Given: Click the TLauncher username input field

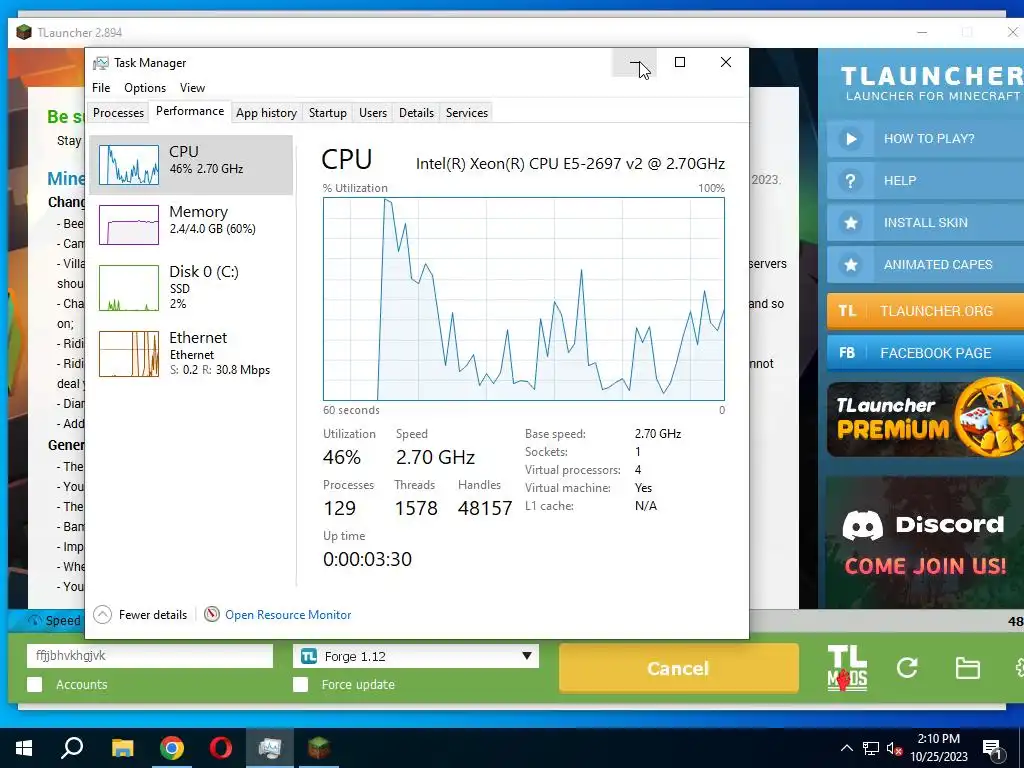Looking at the screenshot, I should (150, 656).
